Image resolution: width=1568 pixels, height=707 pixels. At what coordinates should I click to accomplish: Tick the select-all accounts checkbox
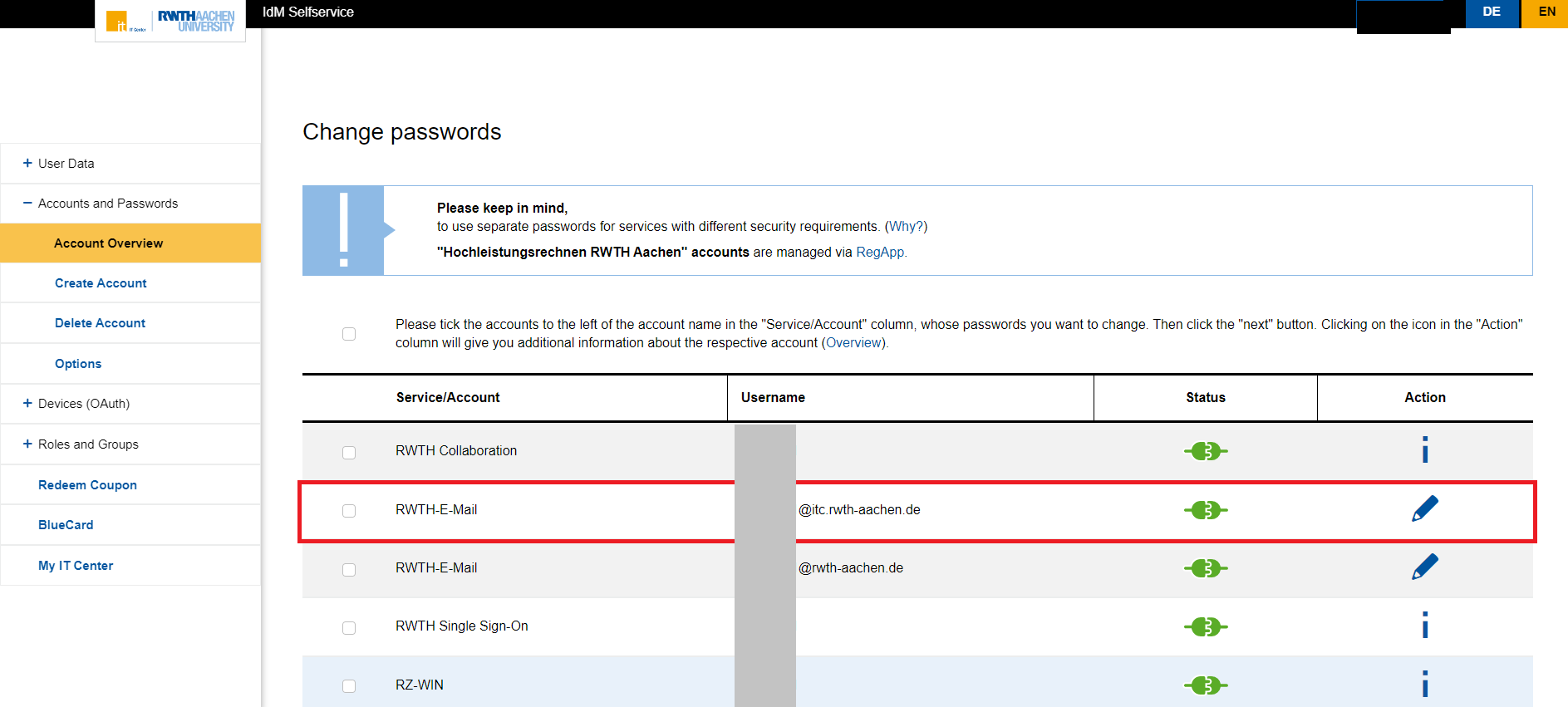[x=349, y=334]
